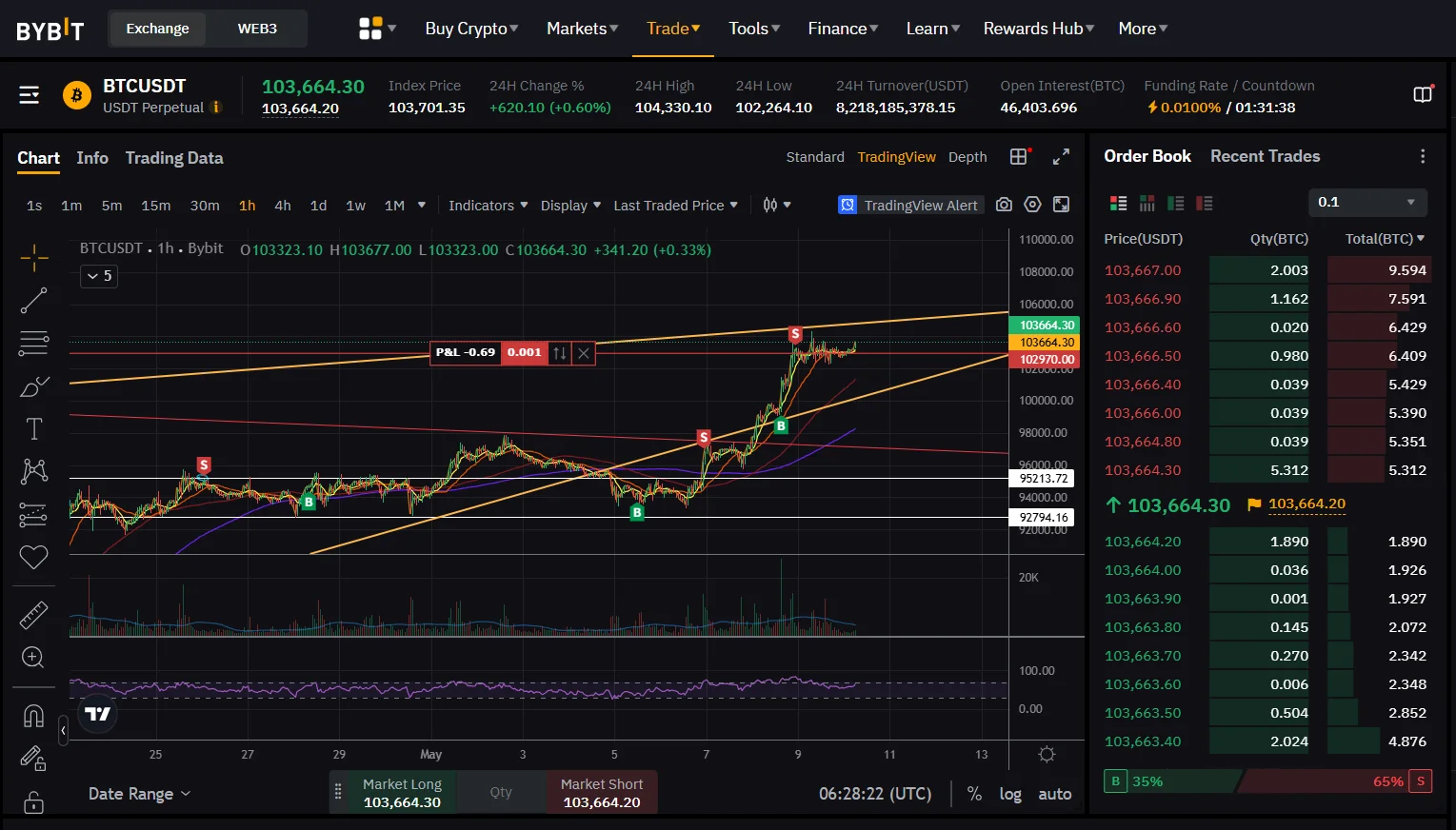Viewport: 1456px width, 830px height.
Task: Open chart settings hexagon icon
Action: [1032, 205]
